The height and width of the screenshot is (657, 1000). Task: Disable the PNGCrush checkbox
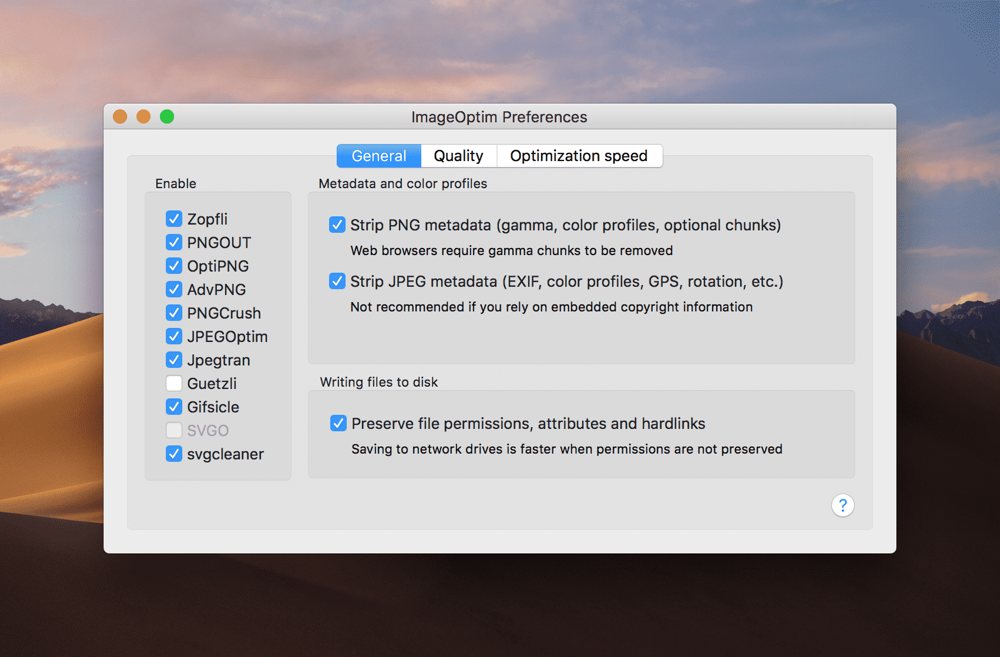click(x=173, y=313)
